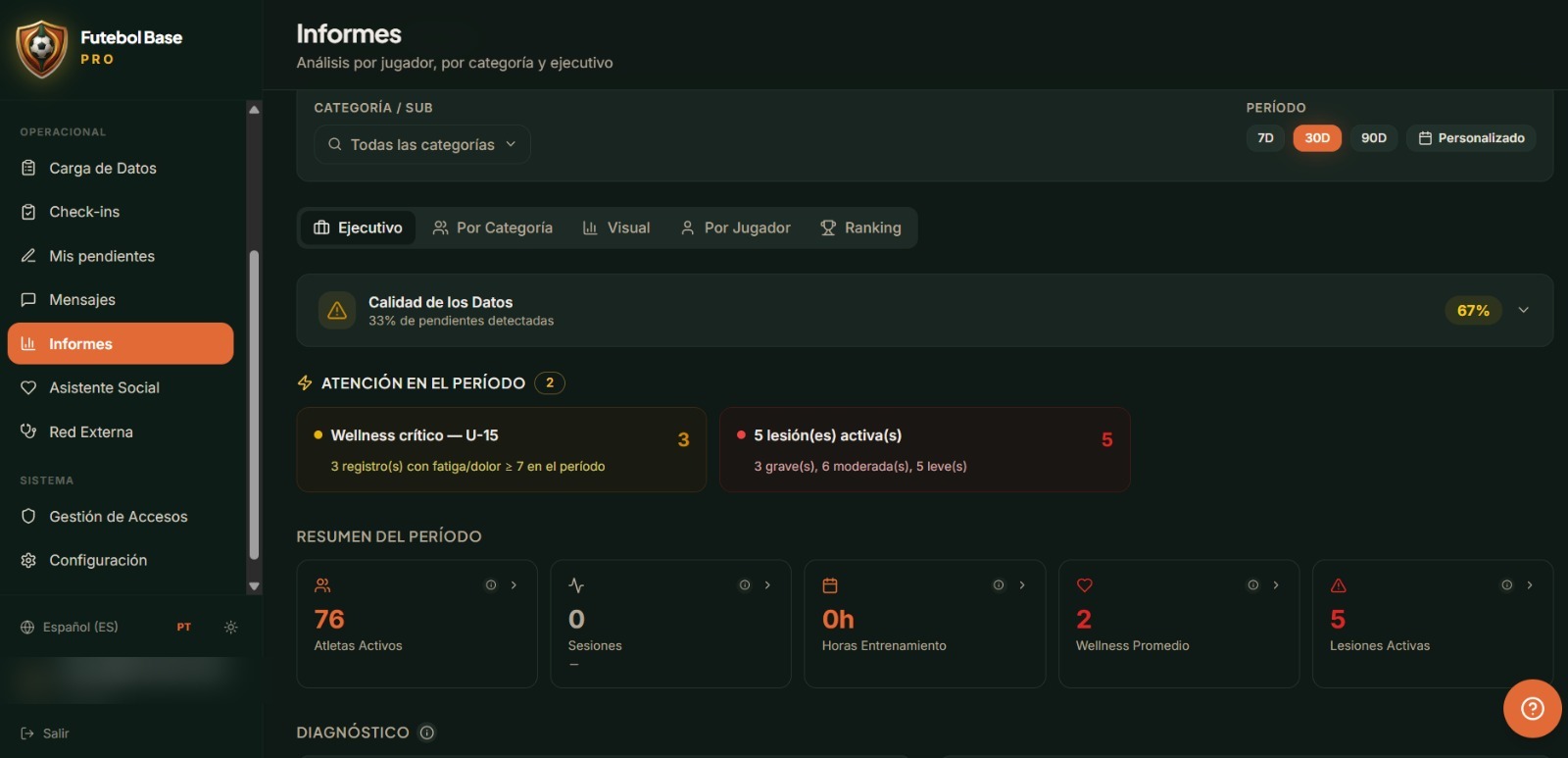
Task: Click the Lesiones Activas warning triangle icon
Action: point(1339,585)
